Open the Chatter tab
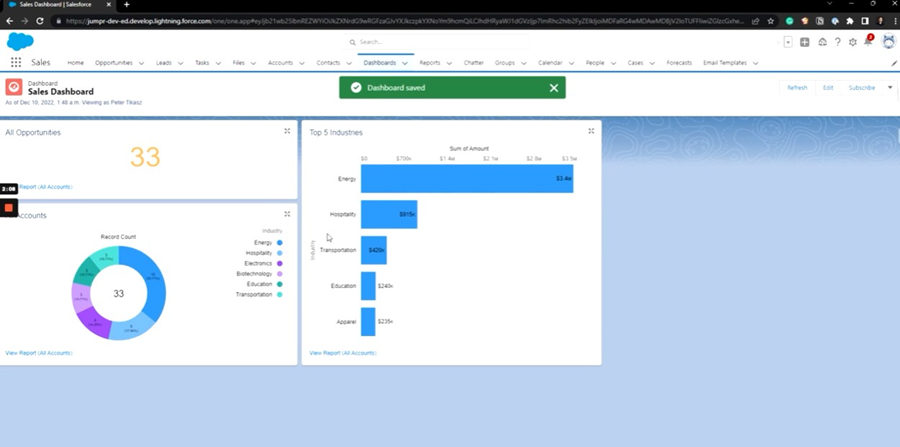The height and width of the screenshot is (447, 900). (x=474, y=63)
